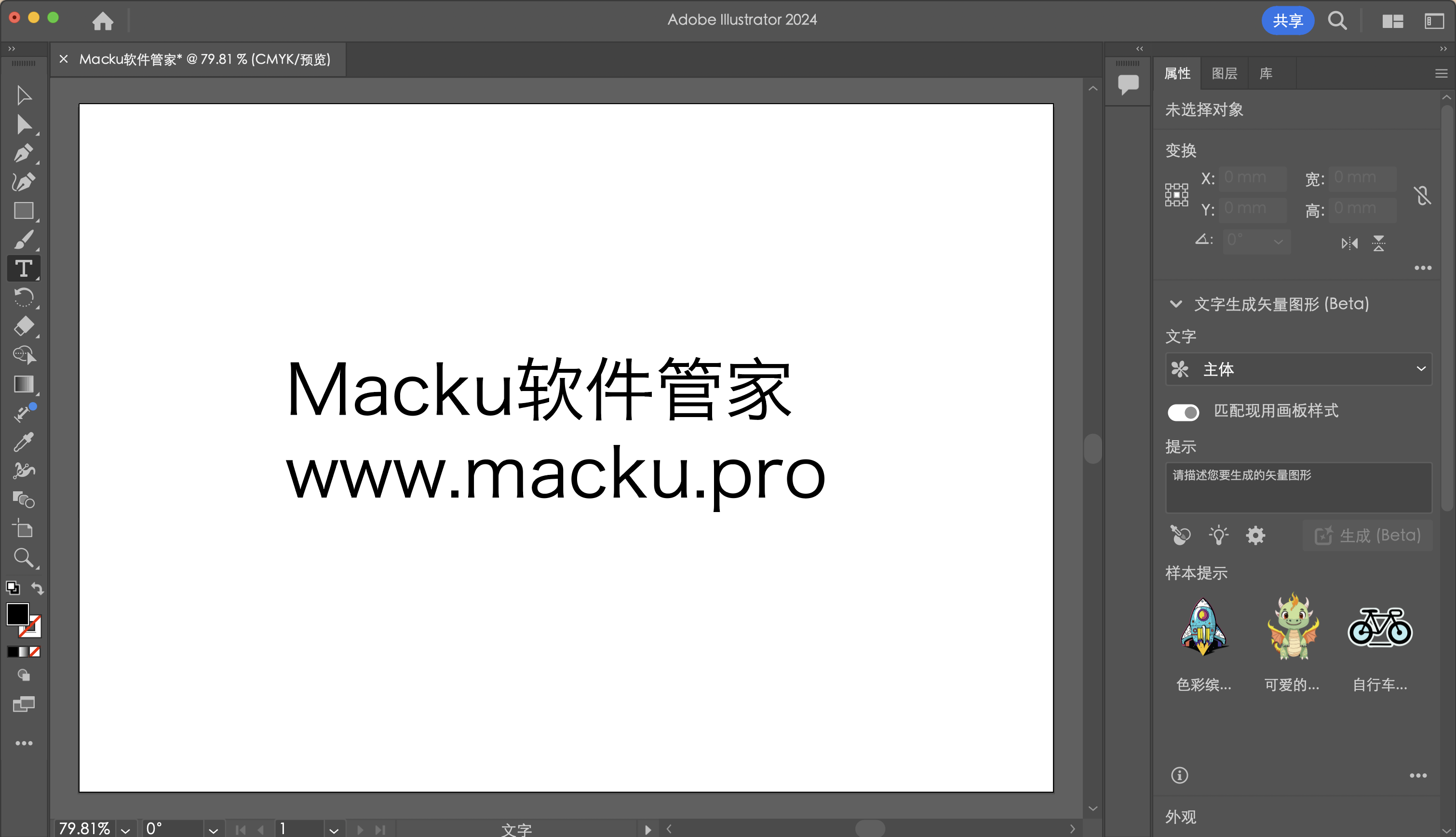
Task: Select the reference point grid
Action: tap(1176, 194)
